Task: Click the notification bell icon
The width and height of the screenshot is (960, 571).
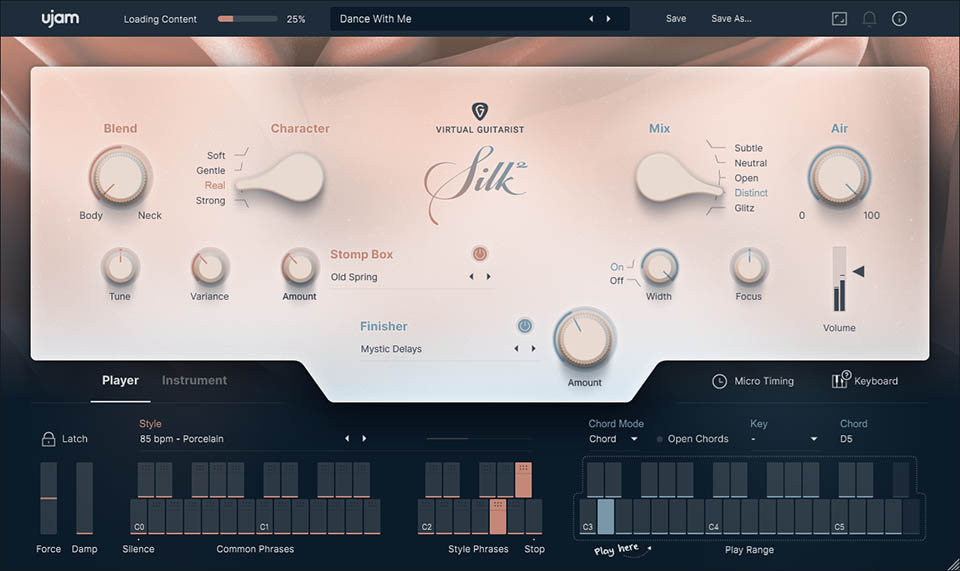Action: pyautogui.click(x=869, y=19)
